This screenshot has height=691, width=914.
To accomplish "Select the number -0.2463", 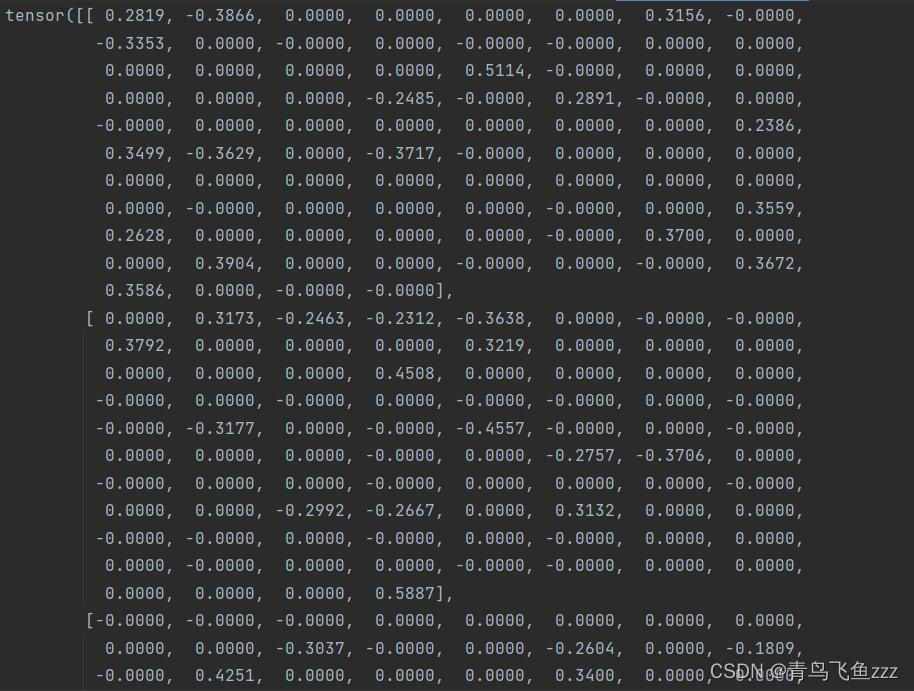I will (310, 318).
